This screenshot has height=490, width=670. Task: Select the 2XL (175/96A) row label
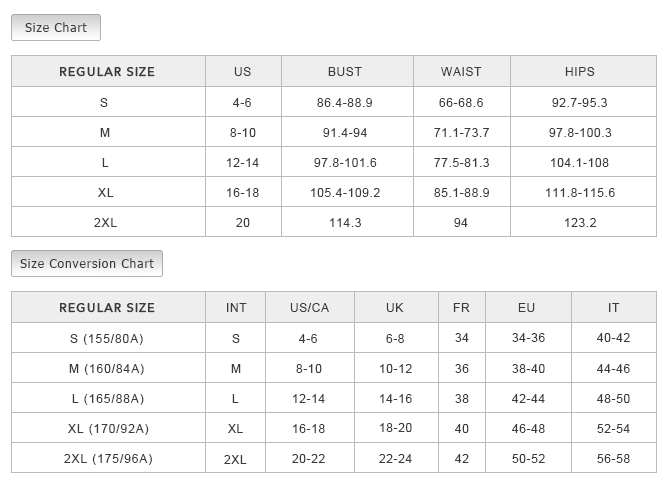click(x=107, y=459)
